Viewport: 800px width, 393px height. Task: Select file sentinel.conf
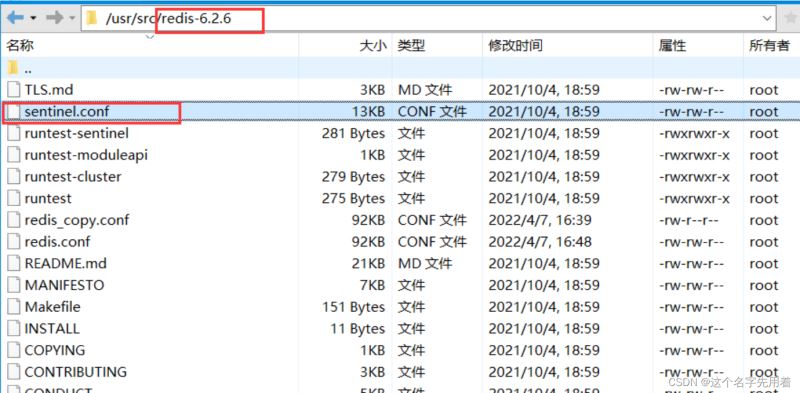66,111
